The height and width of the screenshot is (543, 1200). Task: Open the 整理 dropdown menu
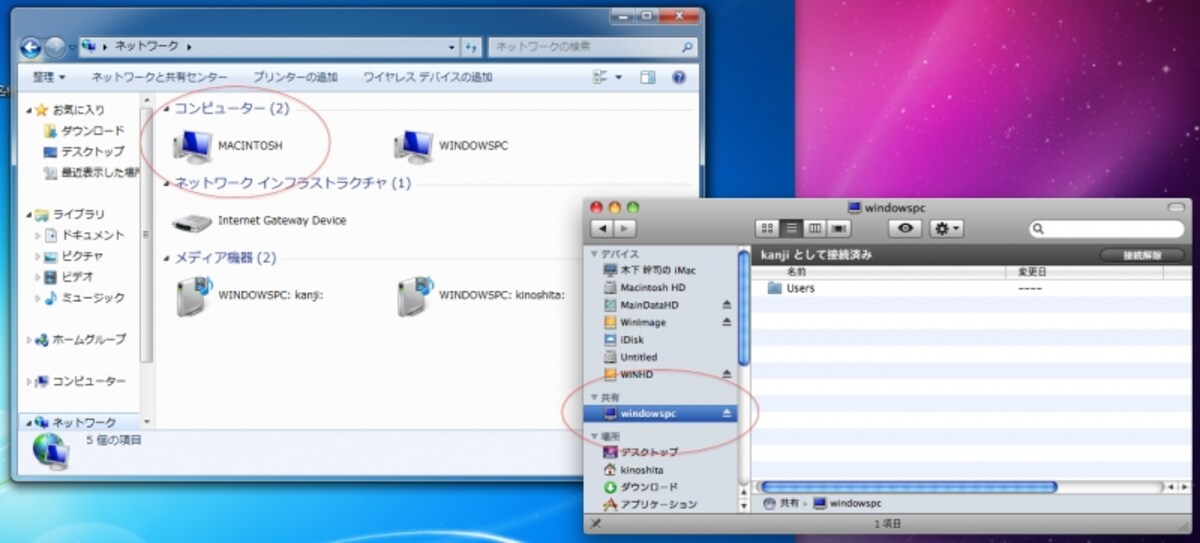click(x=48, y=77)
